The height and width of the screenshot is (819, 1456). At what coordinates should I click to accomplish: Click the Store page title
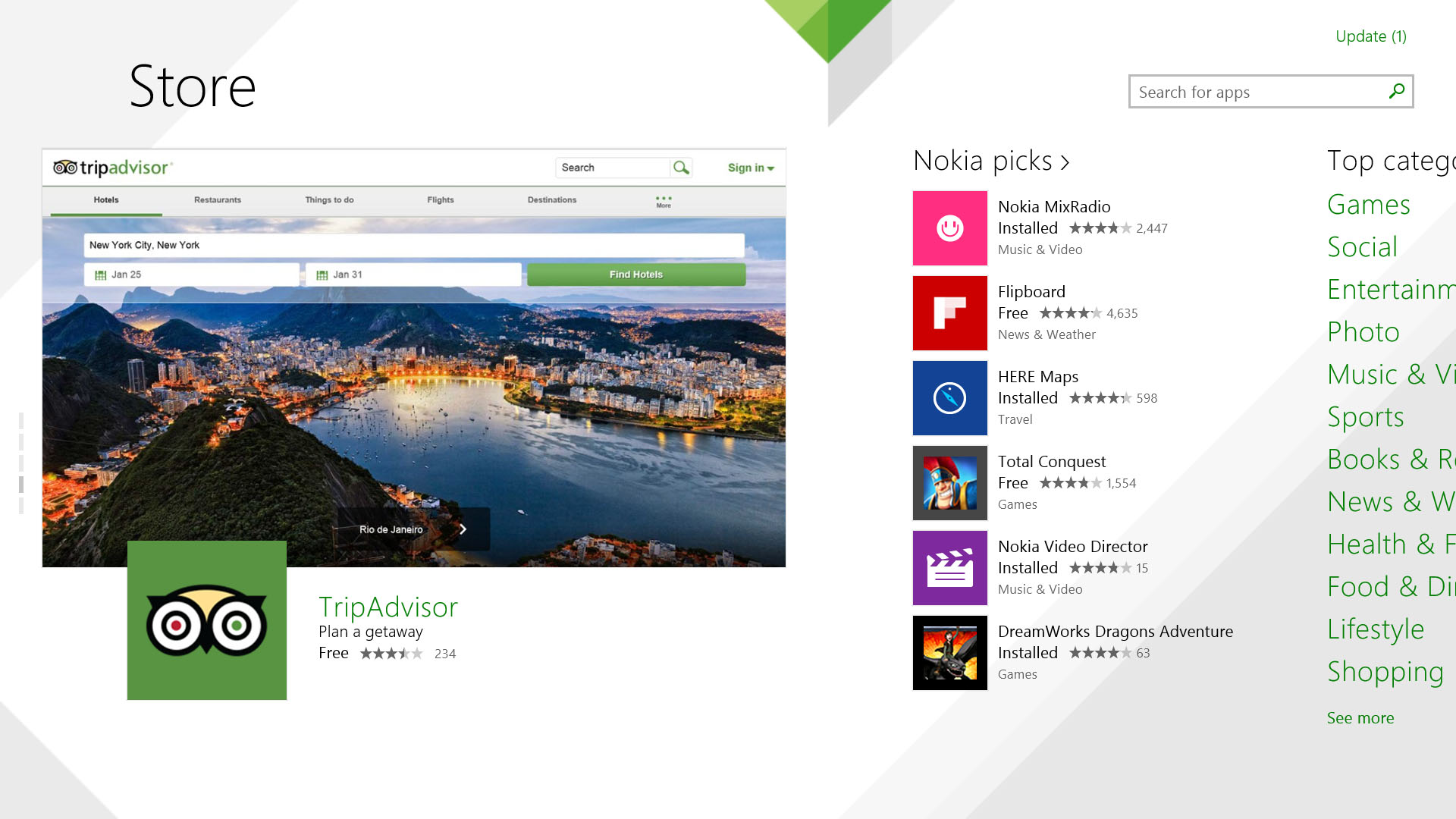[193, 86]
